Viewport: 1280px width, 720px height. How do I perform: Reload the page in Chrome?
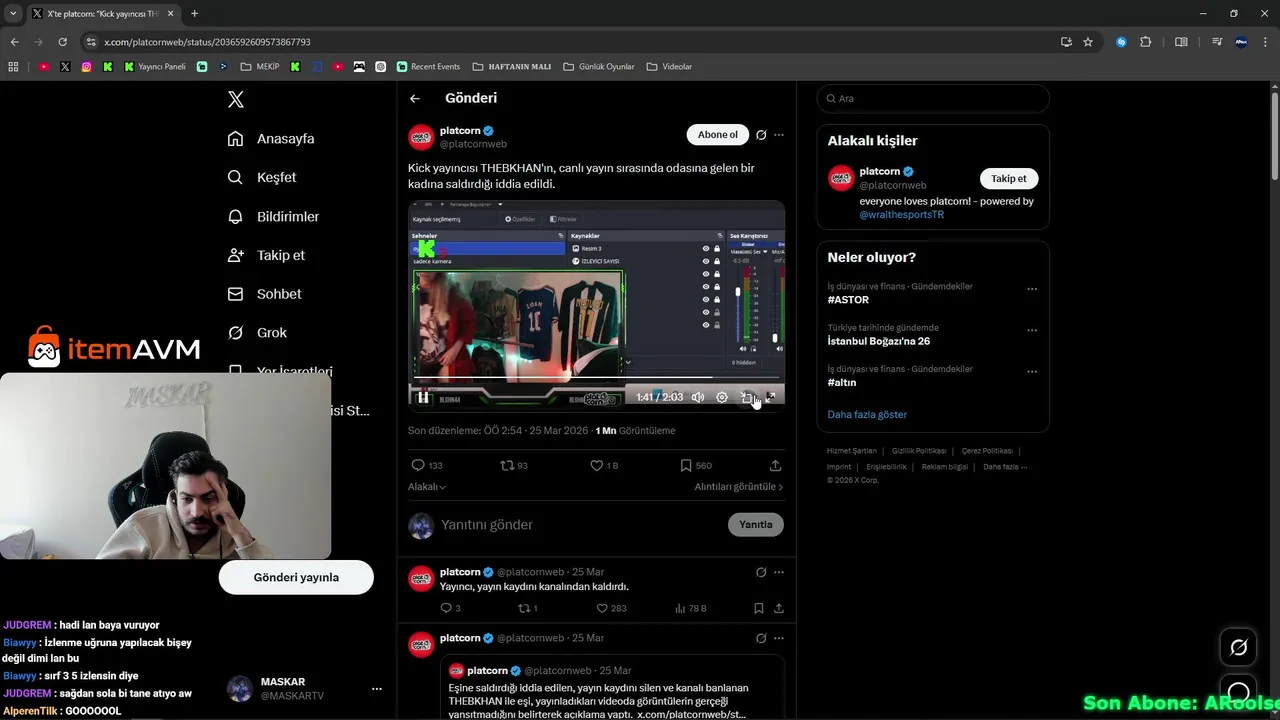point(62,42)
